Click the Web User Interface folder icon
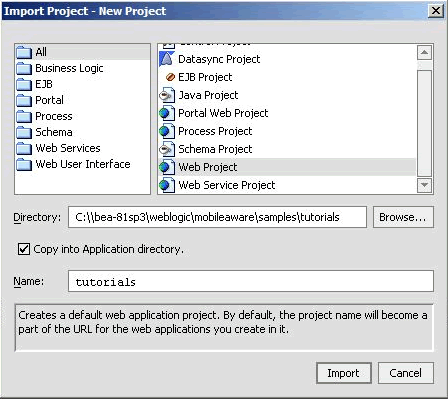The height and width of the screenshot is (399, 448). (x=24, y=164)
